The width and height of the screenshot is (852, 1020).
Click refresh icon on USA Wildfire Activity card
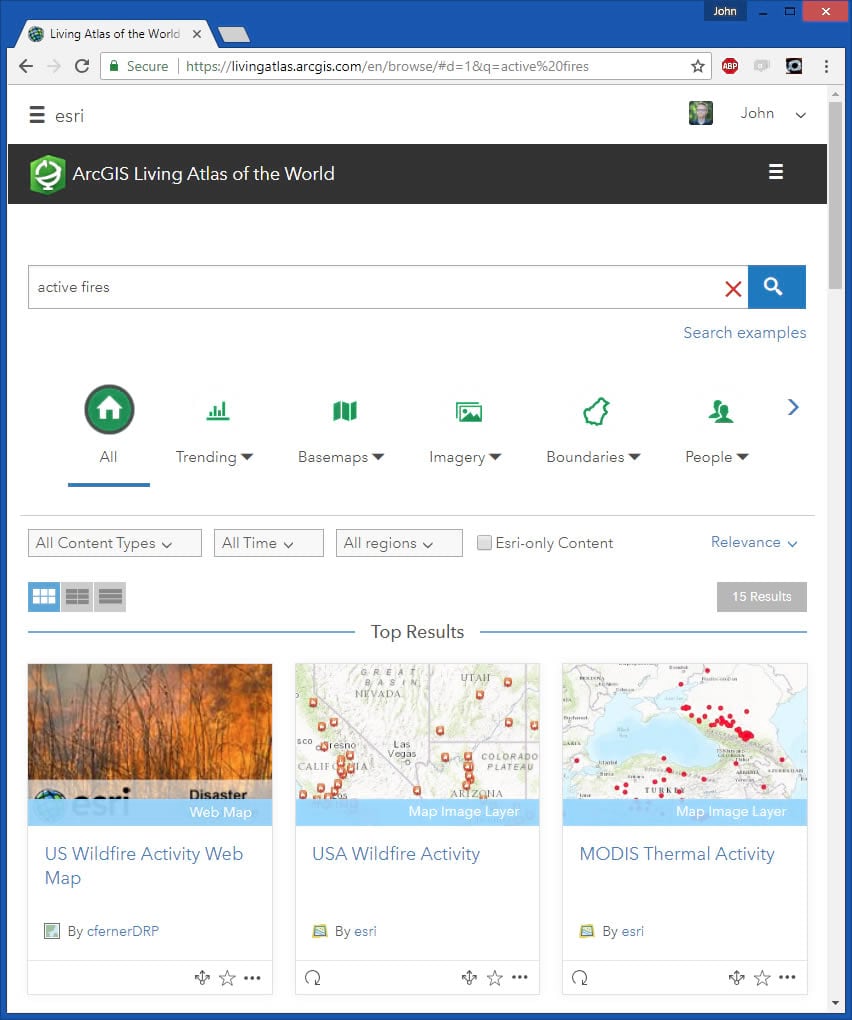(x=313, y=978)
